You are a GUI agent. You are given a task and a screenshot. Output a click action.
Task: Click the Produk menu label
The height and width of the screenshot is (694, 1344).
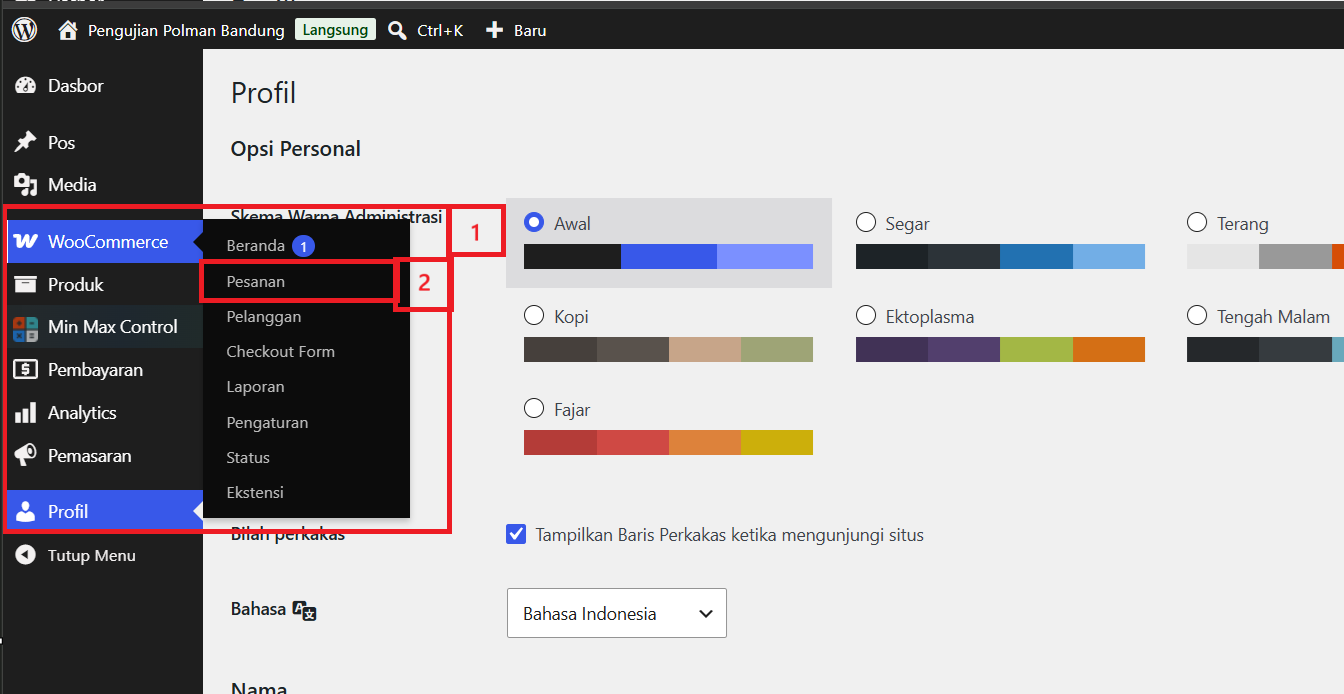[x=76, y=285]
